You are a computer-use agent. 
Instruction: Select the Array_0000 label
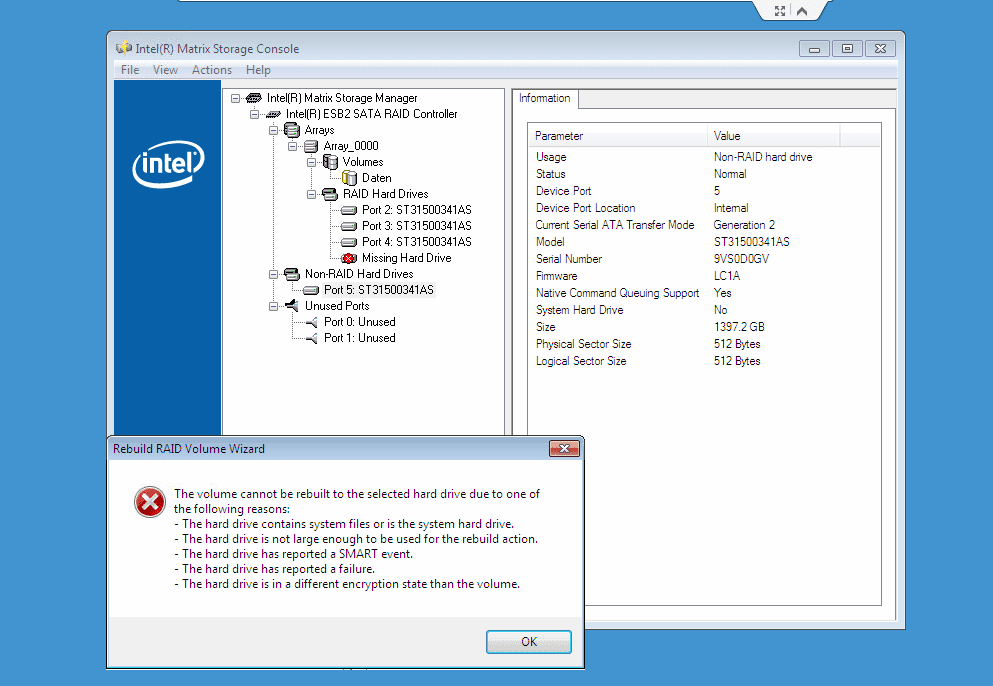click(x=351, y=146)
